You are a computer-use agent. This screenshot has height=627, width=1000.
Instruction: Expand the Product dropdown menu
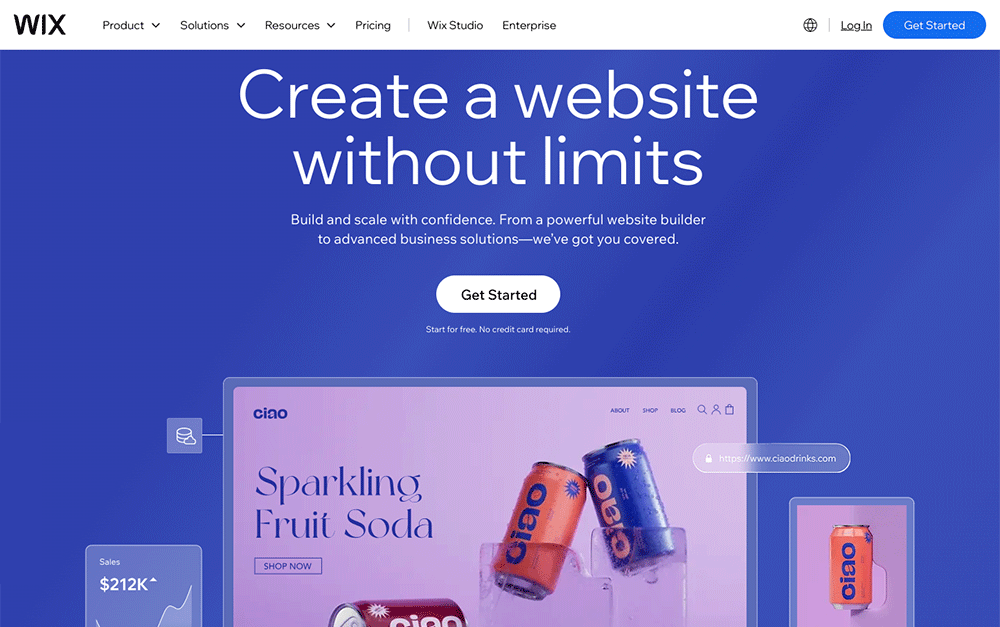click(131, 25)
